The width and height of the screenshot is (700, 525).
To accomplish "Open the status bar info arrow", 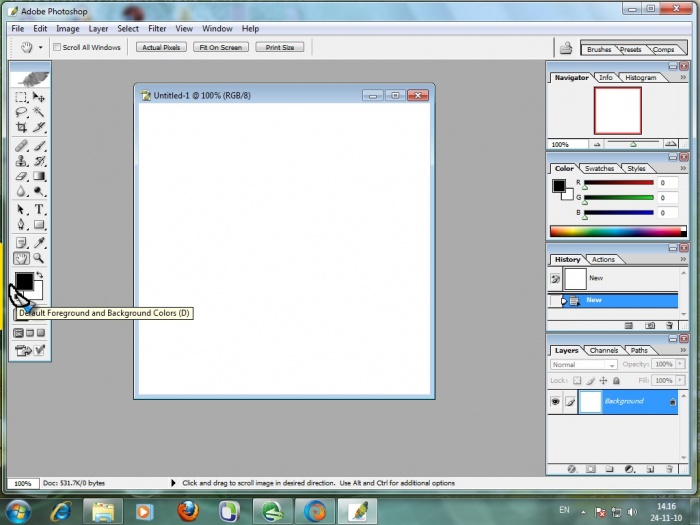I will 173,483.
